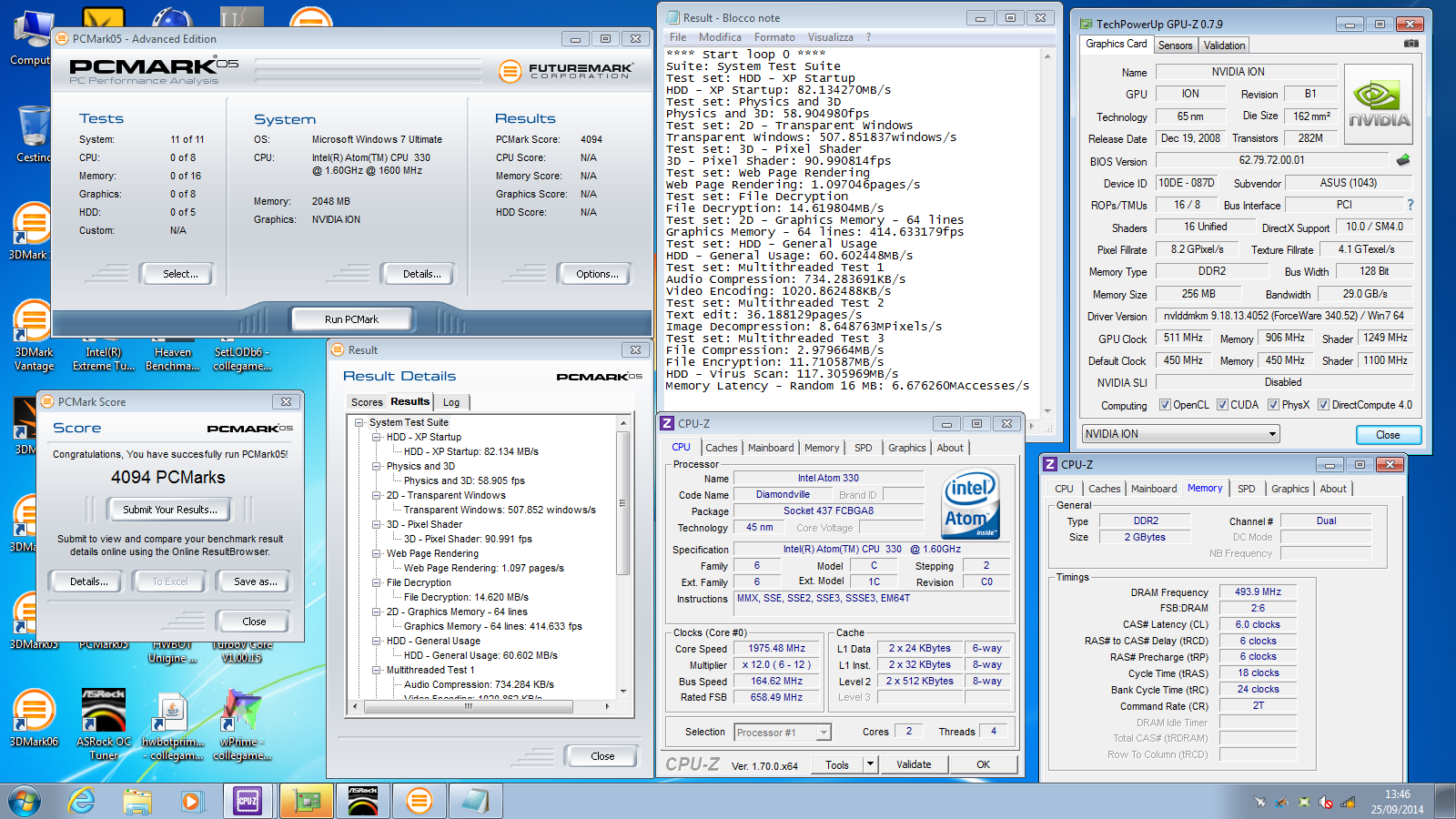Open the Sensors tab in GPU-Z
1456x819 pixels.
pos(1175,45)
